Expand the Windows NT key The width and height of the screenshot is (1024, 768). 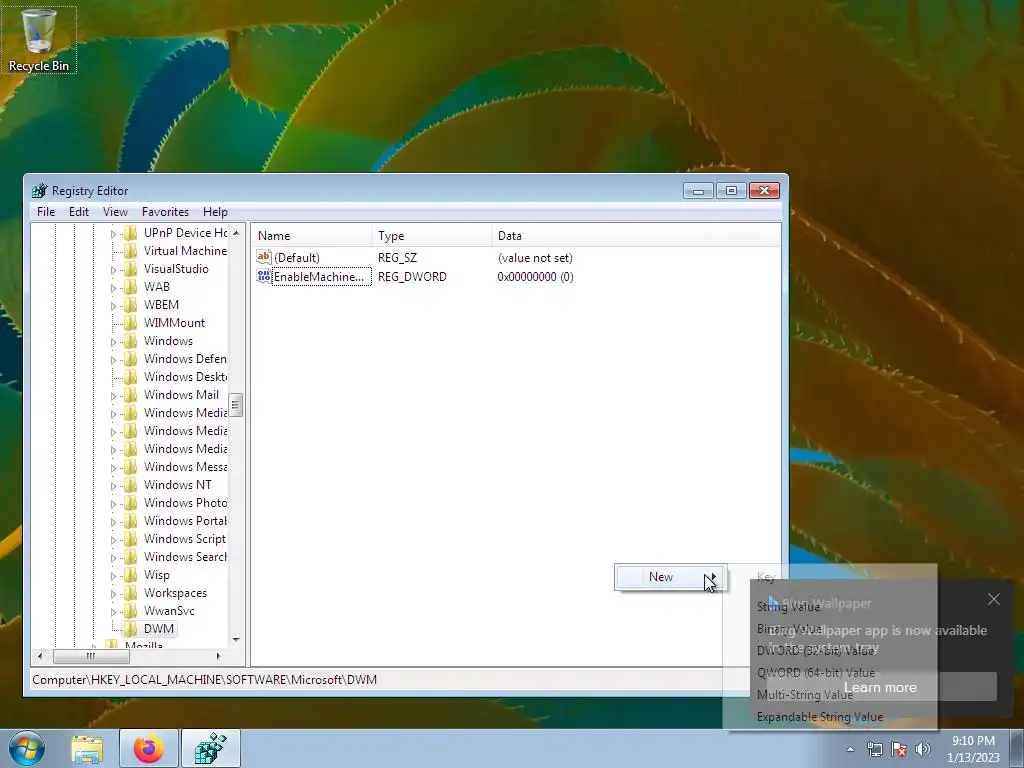coord(113,485)
